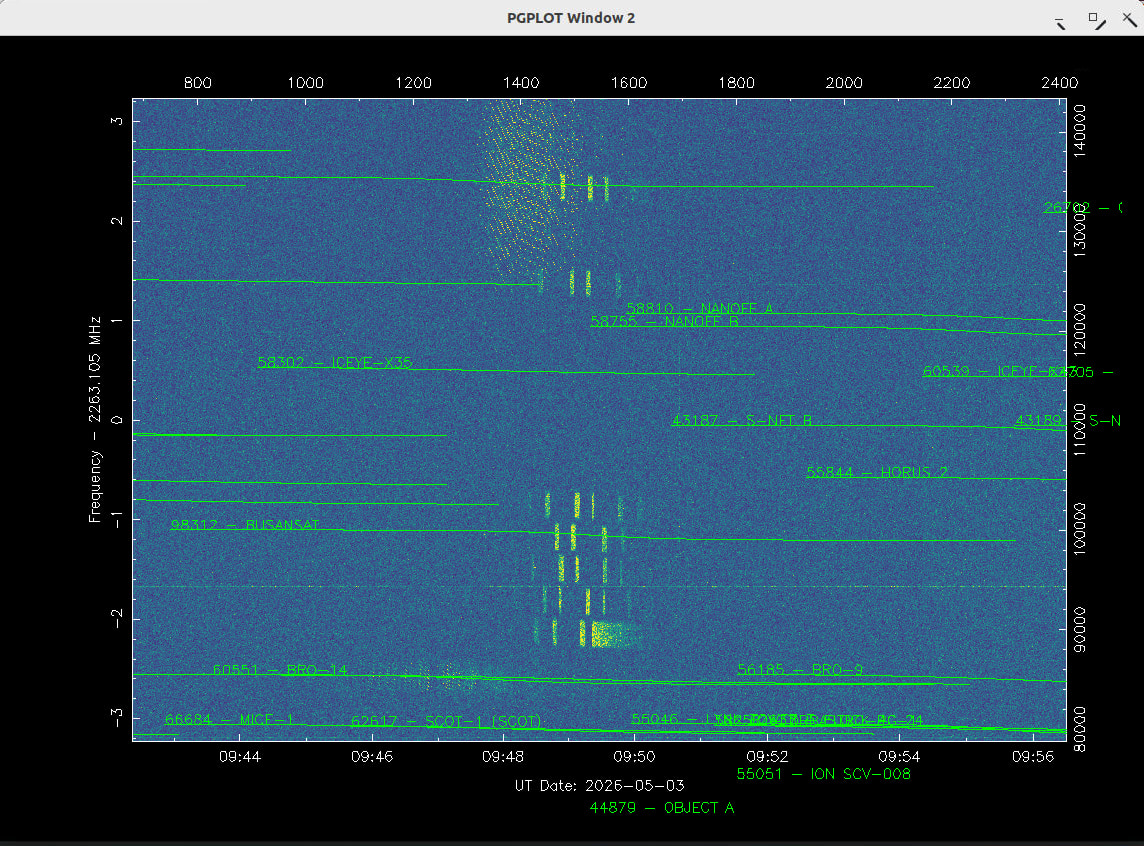
Task: Select the 58755 NANOFF B label
Action: [x=665, y=322]
